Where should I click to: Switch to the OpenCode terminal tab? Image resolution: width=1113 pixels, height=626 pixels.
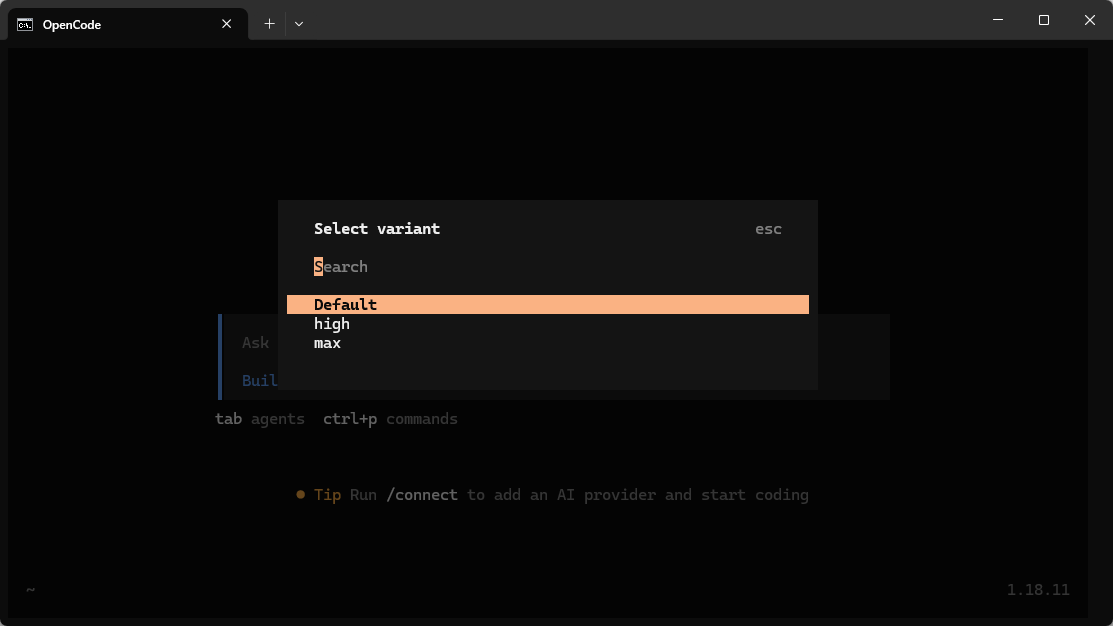tap(128, 24)
